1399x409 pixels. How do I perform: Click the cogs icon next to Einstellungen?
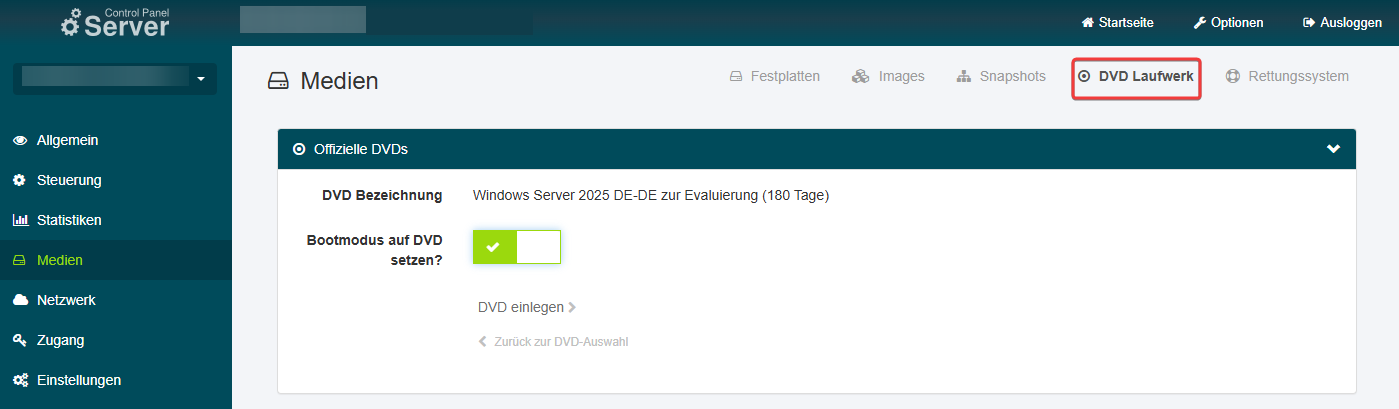20,380
